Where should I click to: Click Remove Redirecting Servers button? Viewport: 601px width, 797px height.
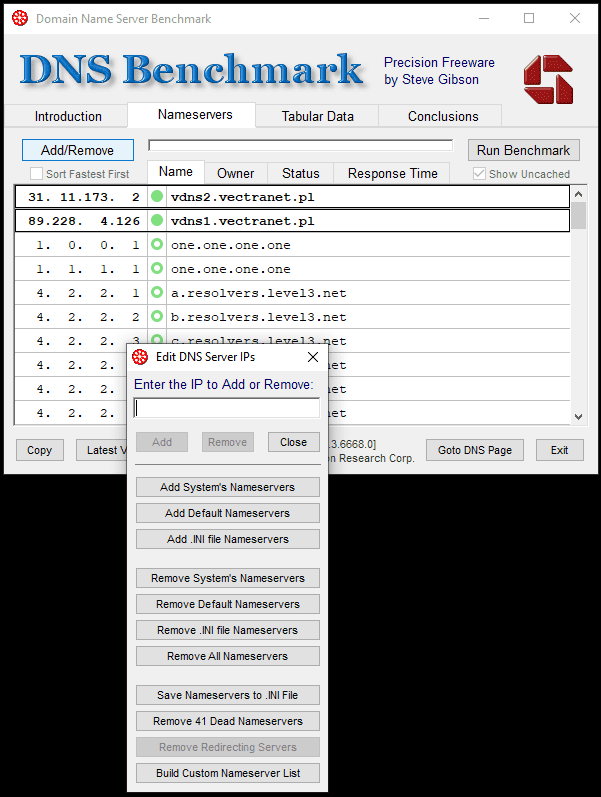[227, 747]
